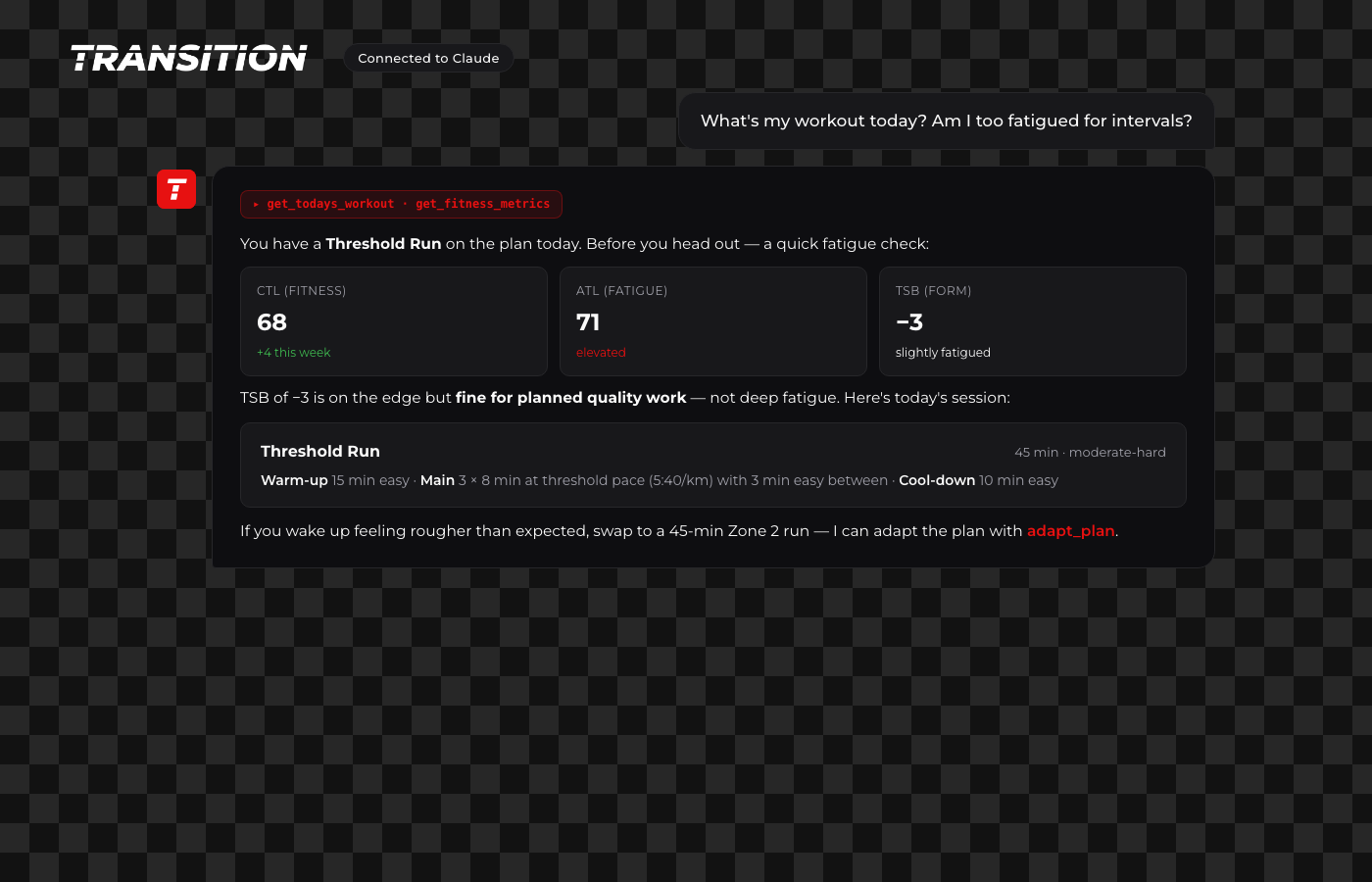Click the TSB (FORM) card label
This screenshot has width=1372, height=882.
click(x=933, y=291)
